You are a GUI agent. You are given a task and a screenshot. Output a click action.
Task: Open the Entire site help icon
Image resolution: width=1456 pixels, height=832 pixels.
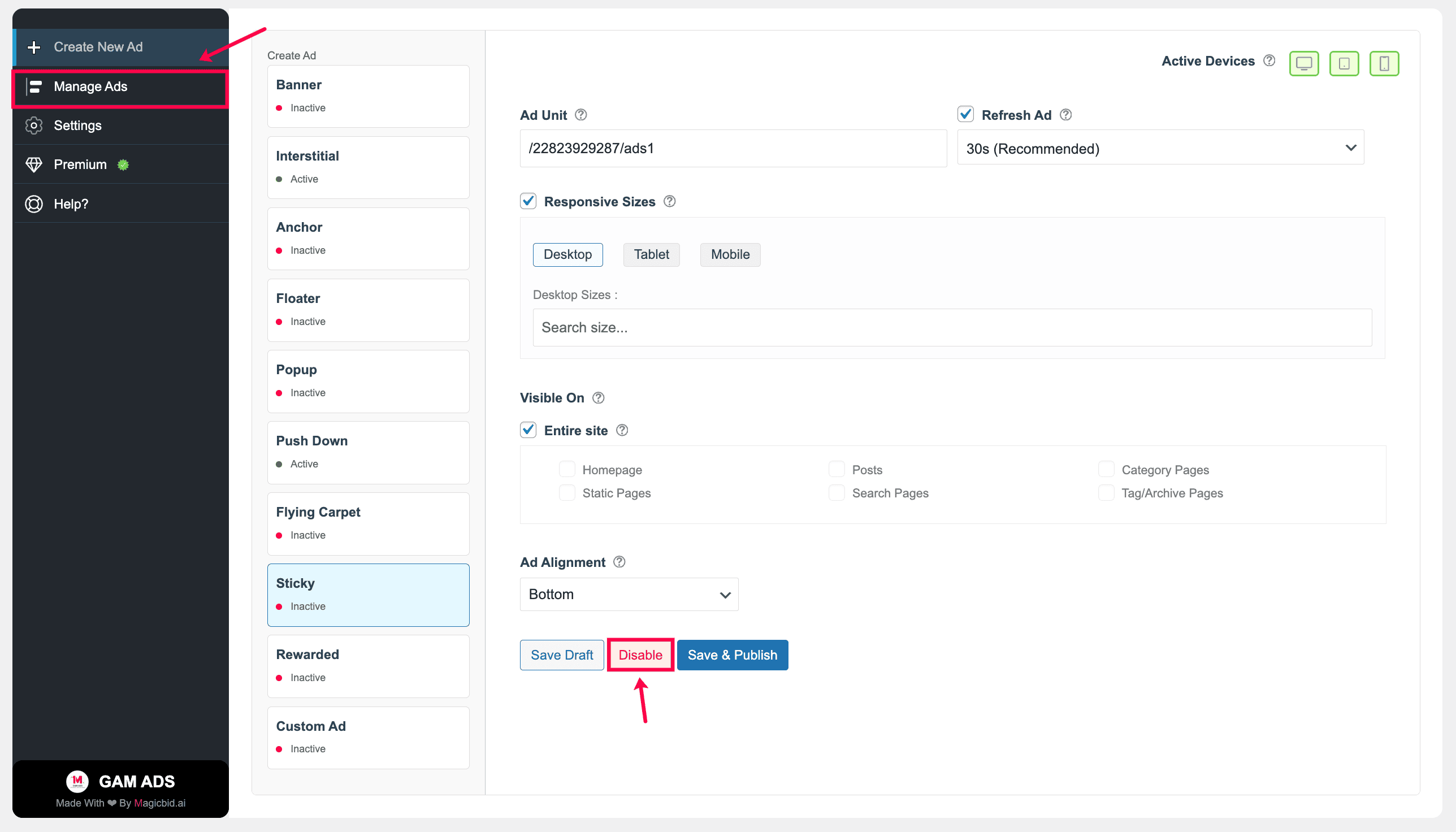coord(622,430)
